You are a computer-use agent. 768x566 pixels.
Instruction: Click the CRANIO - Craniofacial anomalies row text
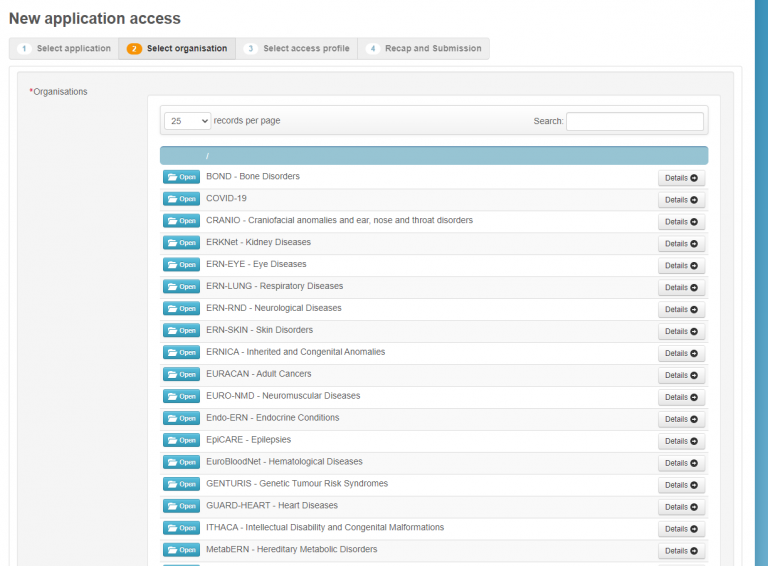339,220
